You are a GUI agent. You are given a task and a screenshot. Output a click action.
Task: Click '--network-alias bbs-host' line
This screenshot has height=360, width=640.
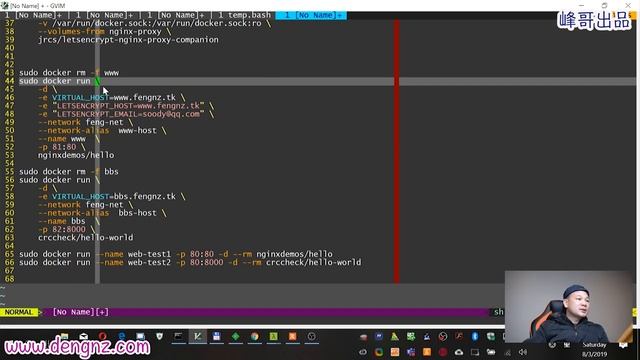(102, 213)
